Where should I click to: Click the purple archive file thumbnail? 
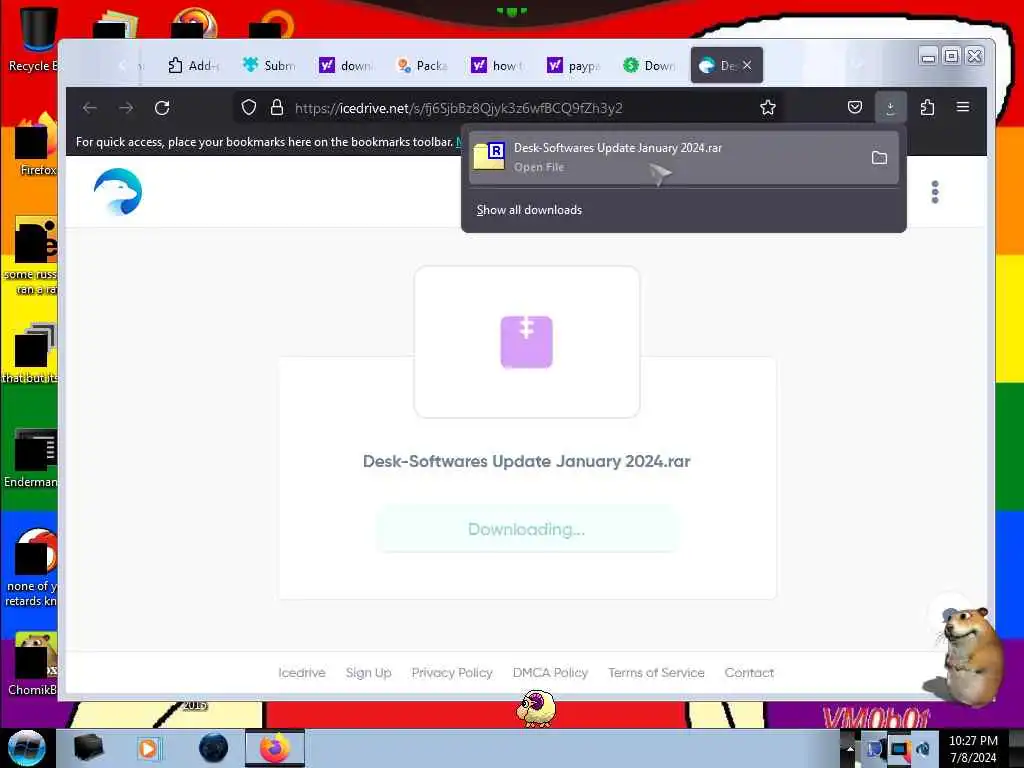coord(526,342)
